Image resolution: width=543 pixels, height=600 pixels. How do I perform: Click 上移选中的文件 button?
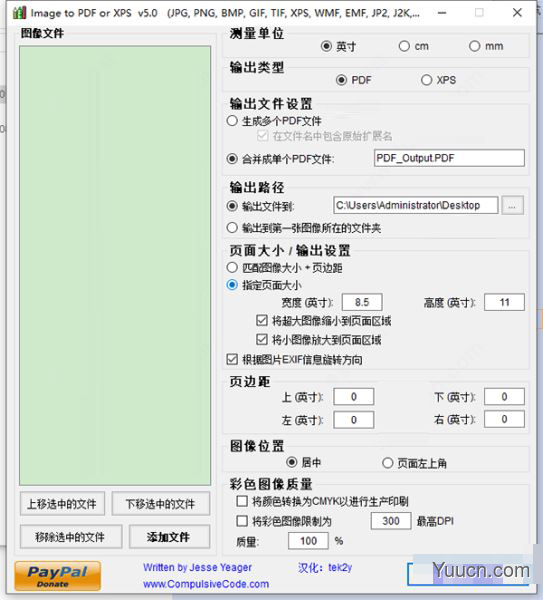pyautogui.click(x=62, y=504)
